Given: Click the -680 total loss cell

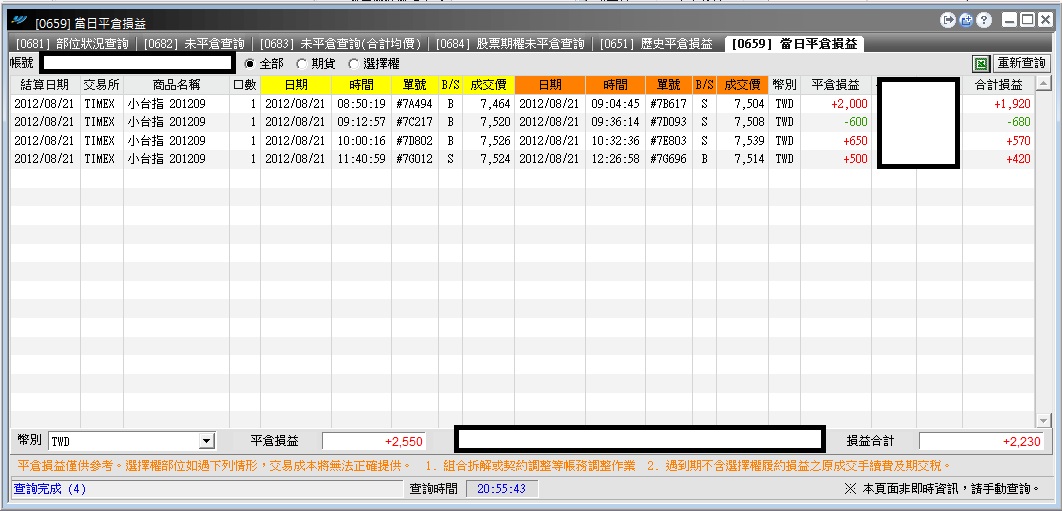Looking at the screenshot, I should 998,122.
